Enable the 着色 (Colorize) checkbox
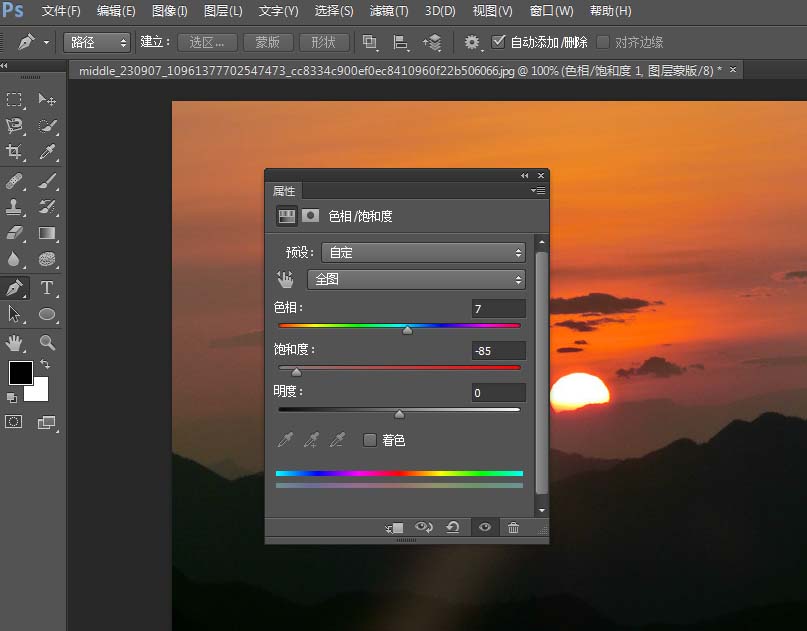 [370, 438]
